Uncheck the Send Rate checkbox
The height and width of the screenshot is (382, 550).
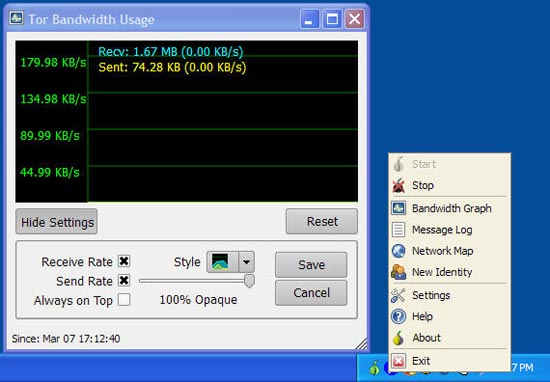(x=124, y=281)
